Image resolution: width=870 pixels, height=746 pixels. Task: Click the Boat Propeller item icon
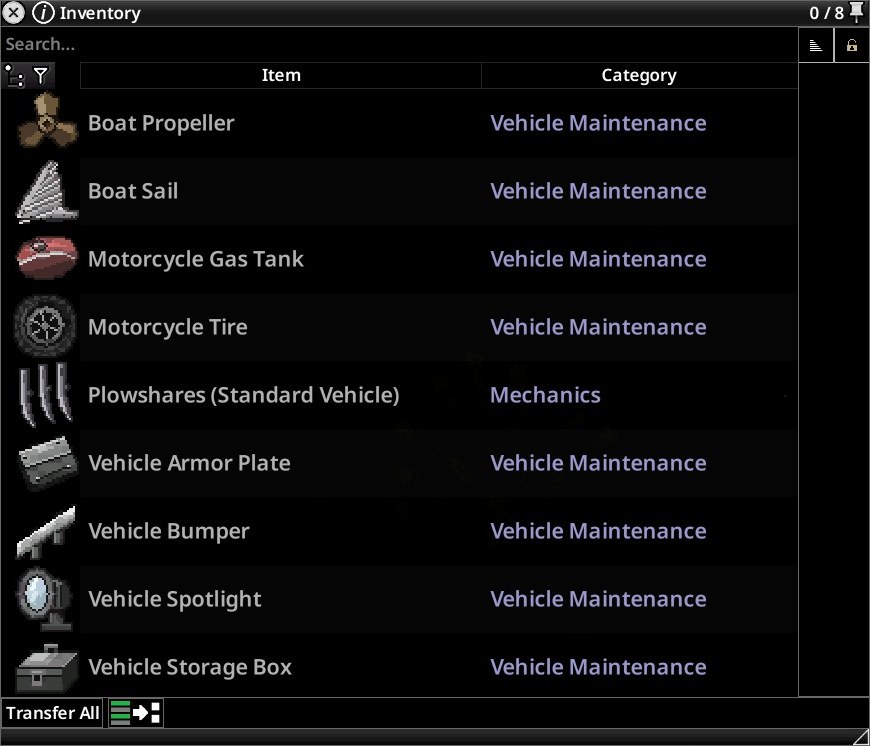click(47, 120)
